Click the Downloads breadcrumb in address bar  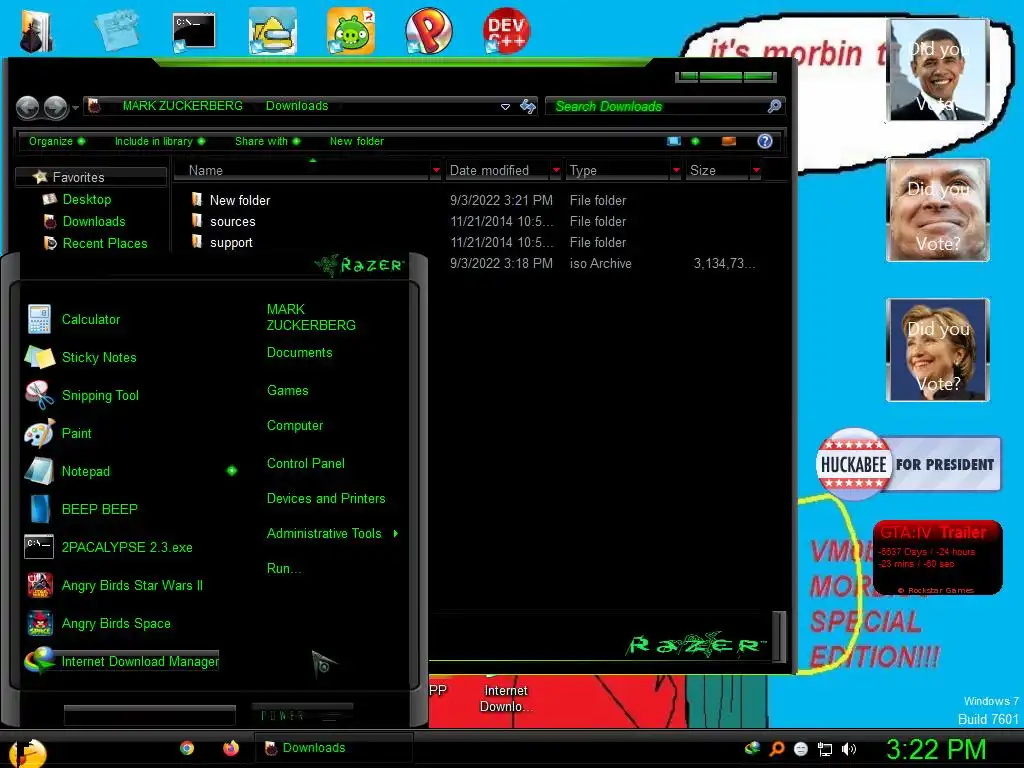point(296,106)
